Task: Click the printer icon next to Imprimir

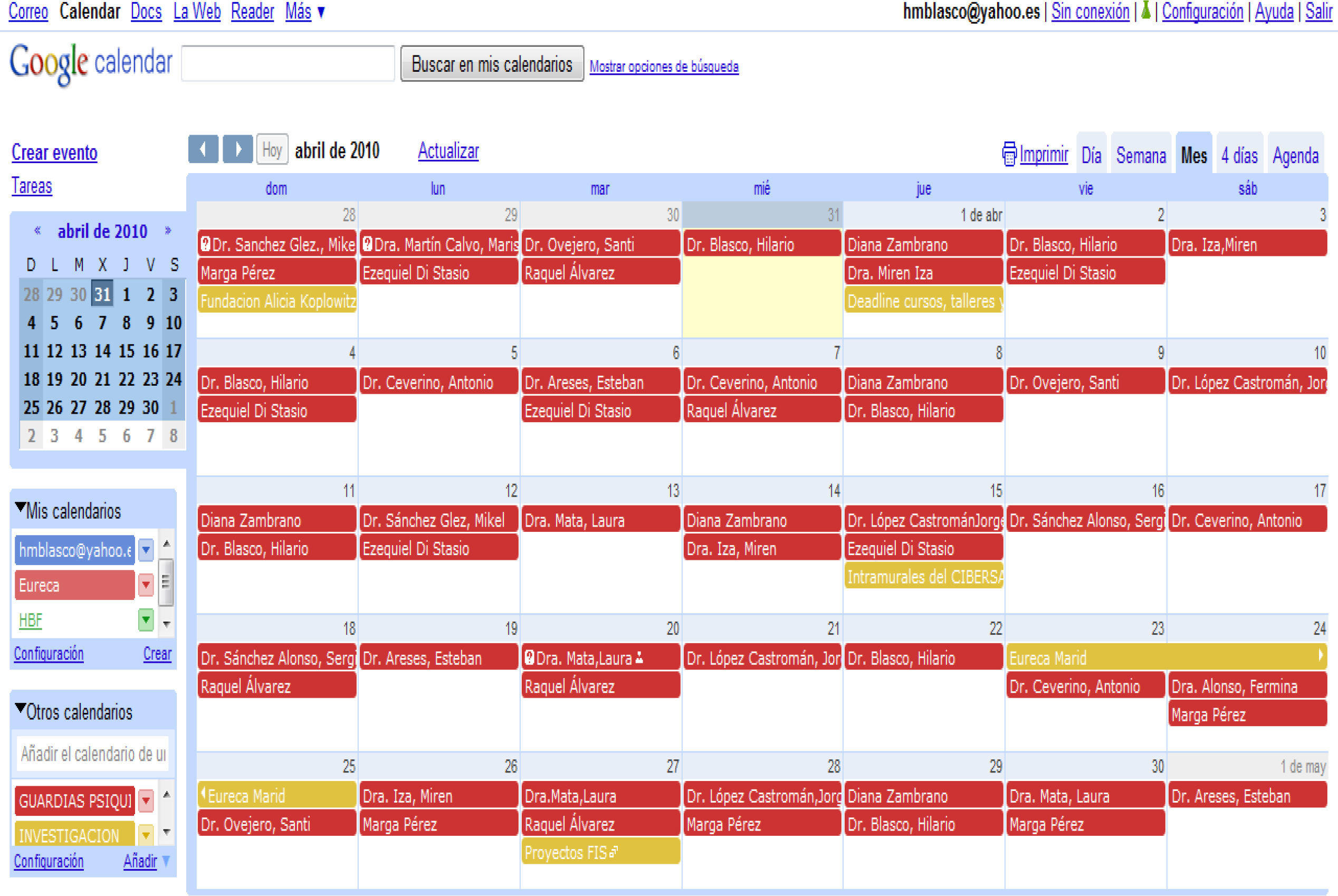Action: [1009, 154]
